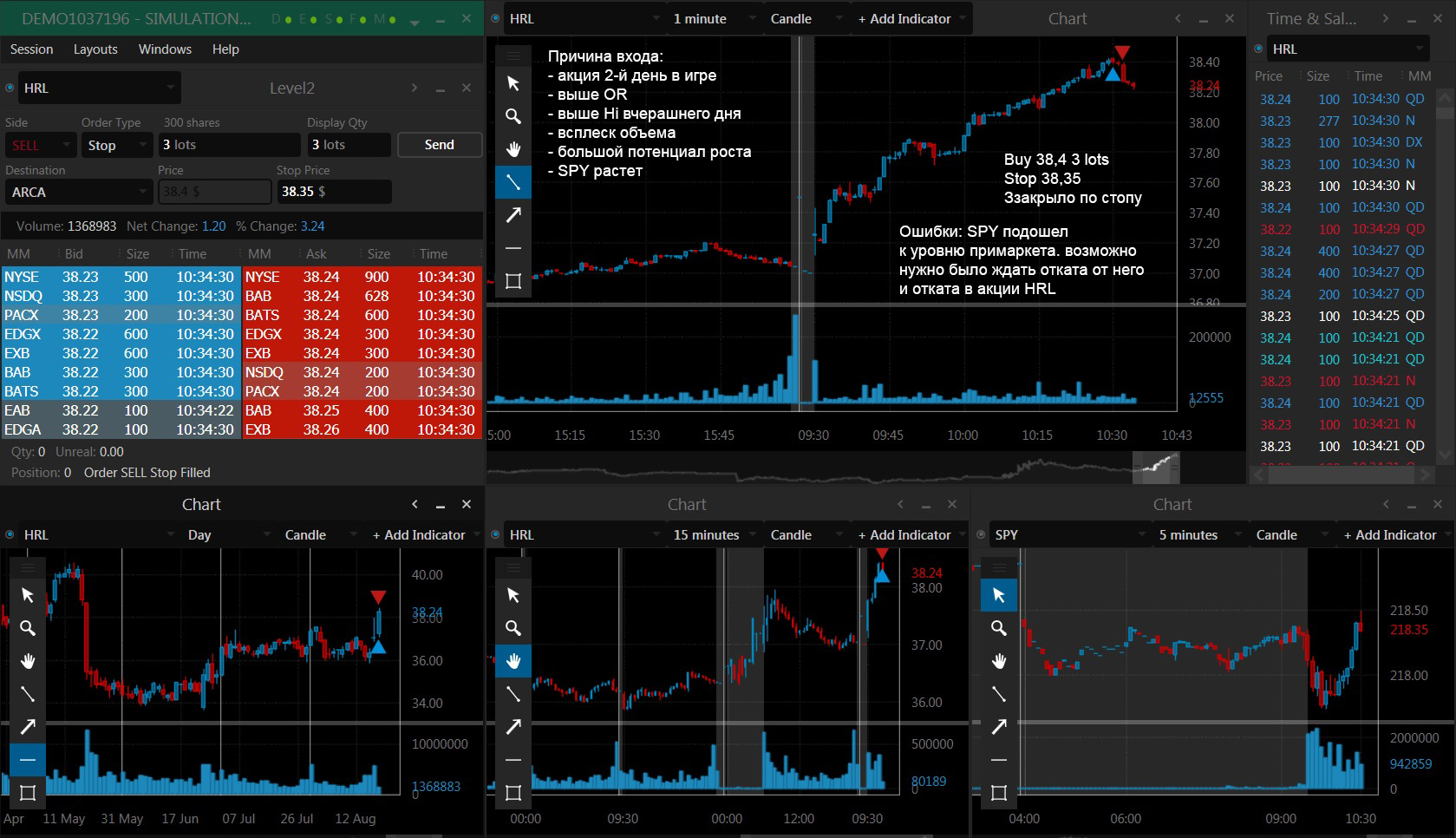
Task: Select arrow drawing tool on Day chart
Action: point(28,727)
